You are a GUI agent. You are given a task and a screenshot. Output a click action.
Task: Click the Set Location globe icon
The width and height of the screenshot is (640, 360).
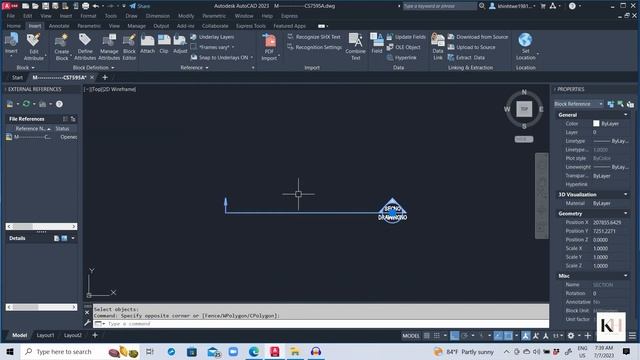tap(525, 40)
